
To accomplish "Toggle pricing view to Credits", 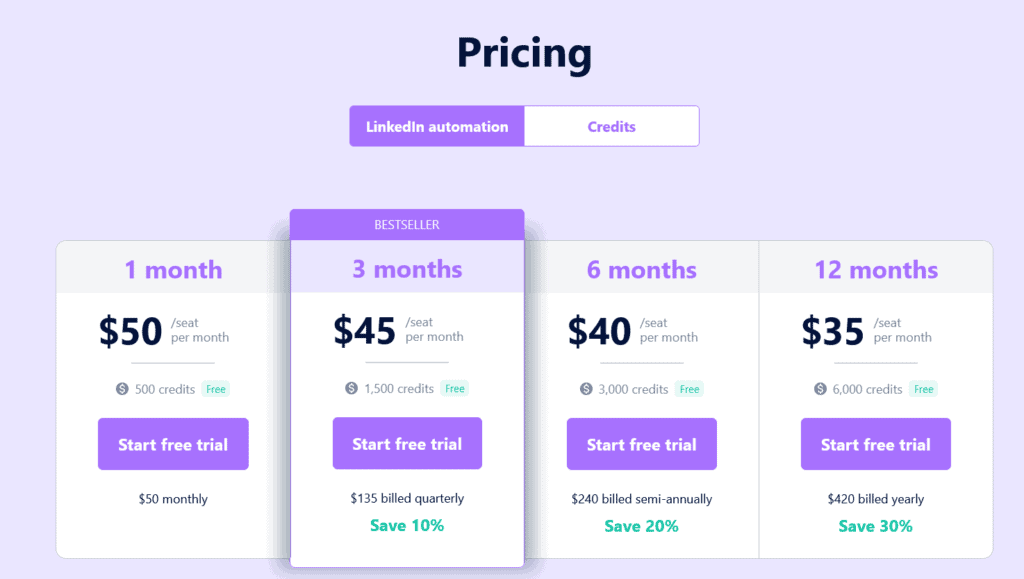I will pyautogui.click(x=611, y=125).
